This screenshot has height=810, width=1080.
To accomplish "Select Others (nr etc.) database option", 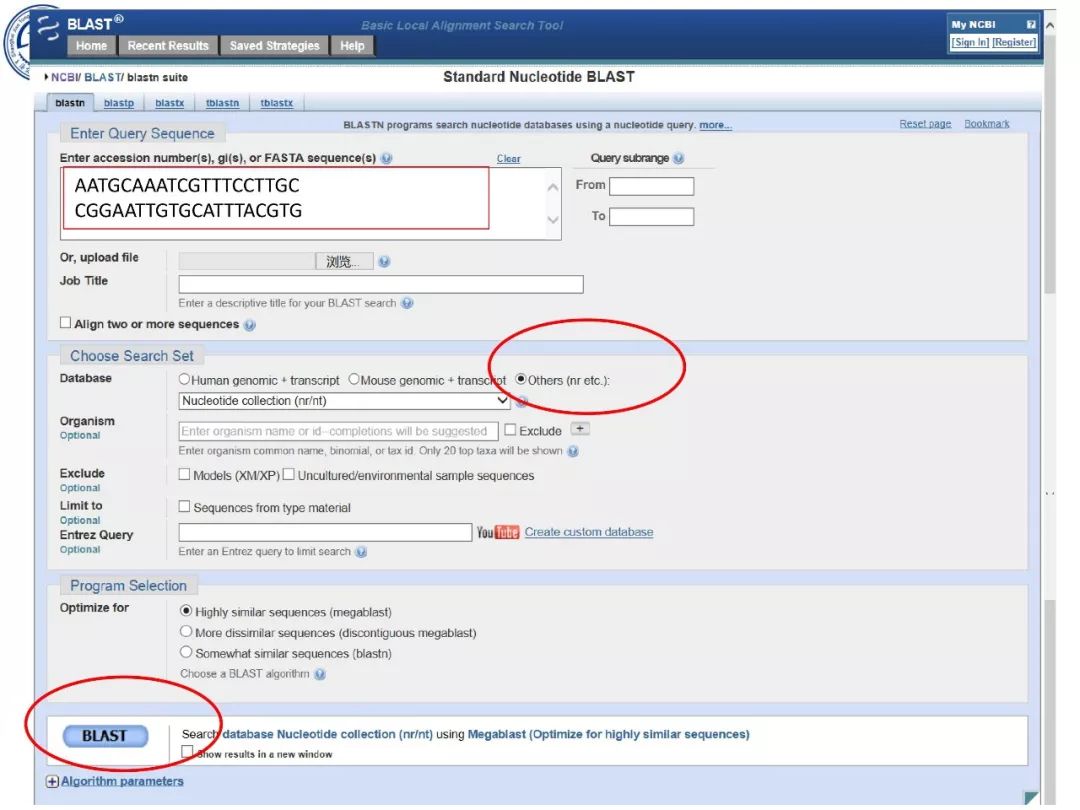I will (x=521, y=379).
